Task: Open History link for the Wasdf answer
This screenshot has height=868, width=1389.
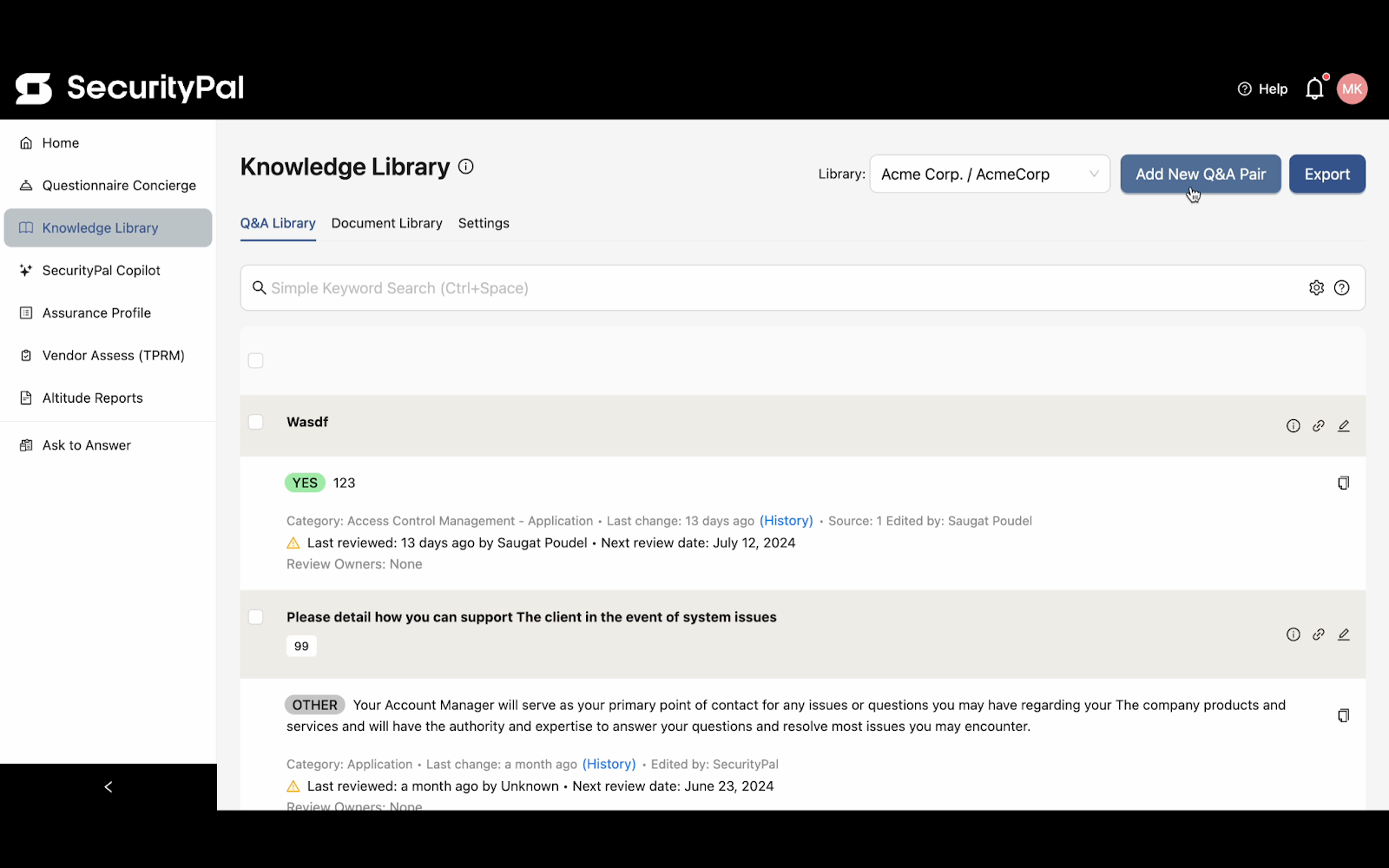Action: click(x=787, y=521)
